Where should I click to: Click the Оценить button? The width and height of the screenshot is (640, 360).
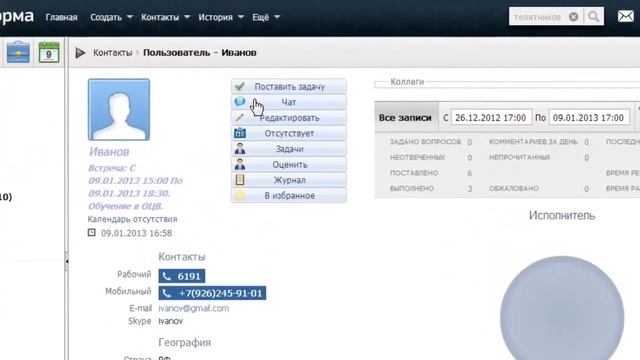coord(289,164)
